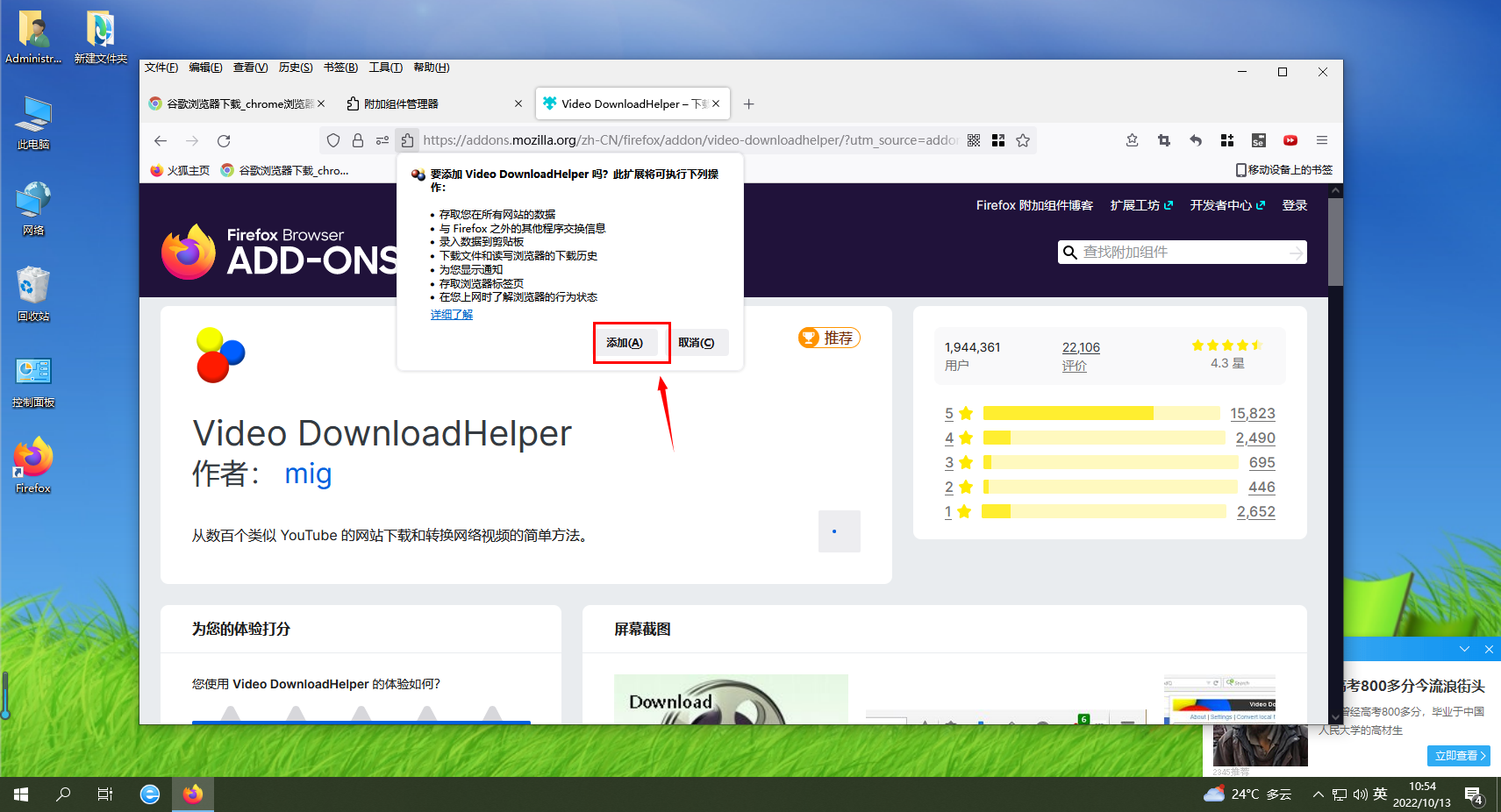
Task: Open the 回收站 desktop icon
Action: pyautogui.click(x=33, y=294)
